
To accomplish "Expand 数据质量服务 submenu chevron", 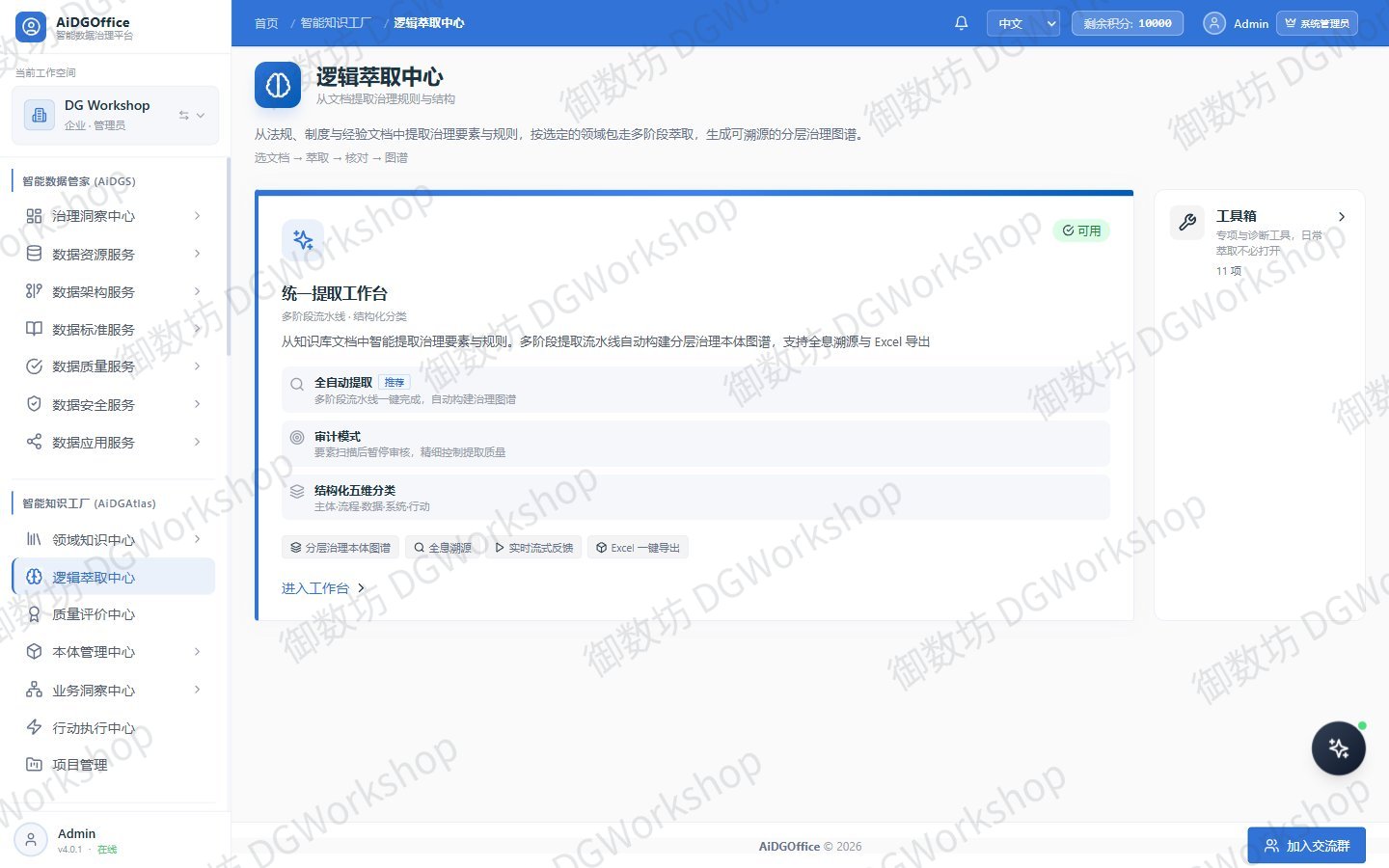I will tap(197, 366).
